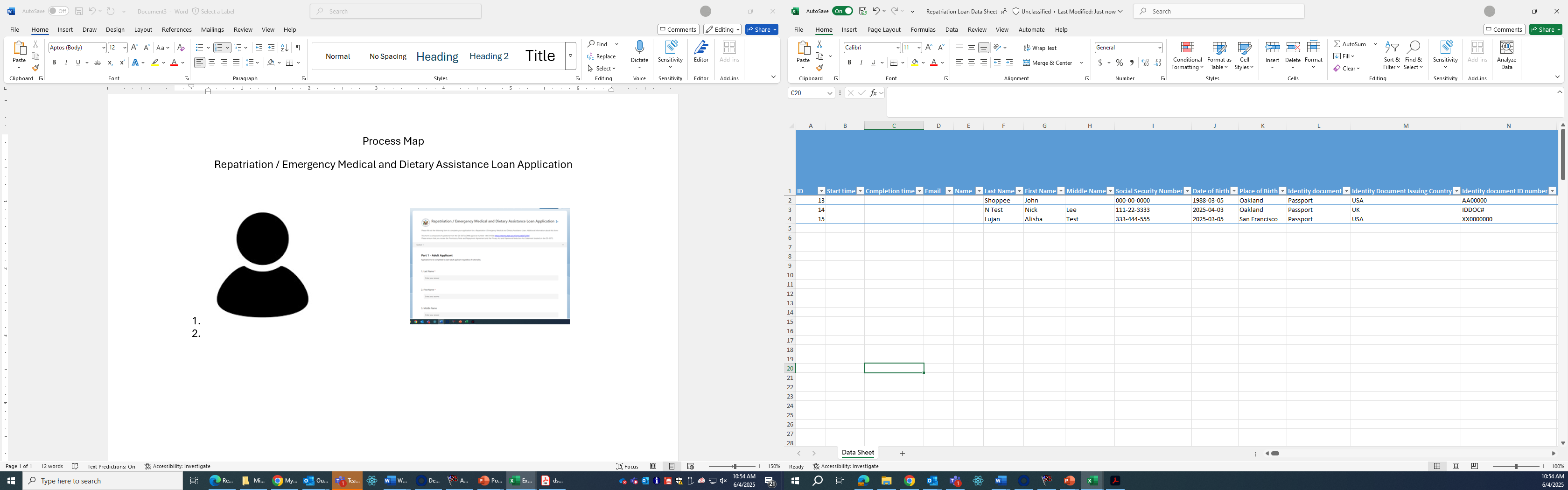The image size is (1568, 490).
Task: Show paragraph marks in Word
Action: [x=298, y=48]
